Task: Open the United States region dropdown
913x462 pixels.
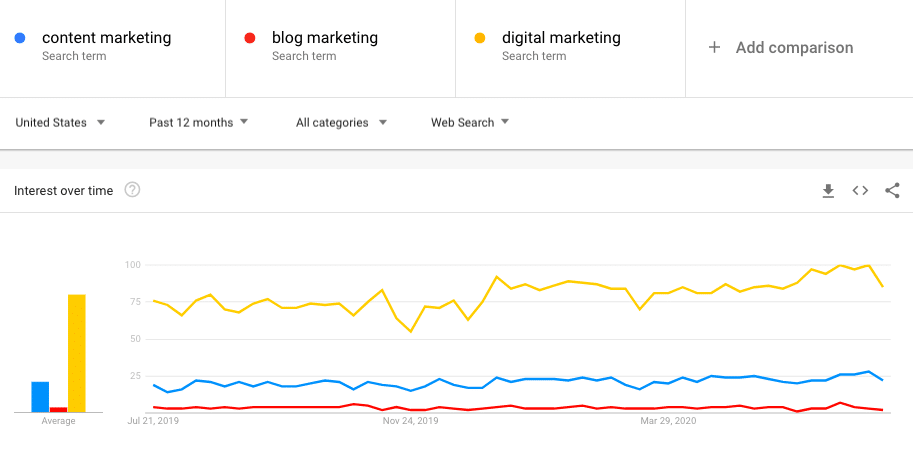Action: click(60, 122)
